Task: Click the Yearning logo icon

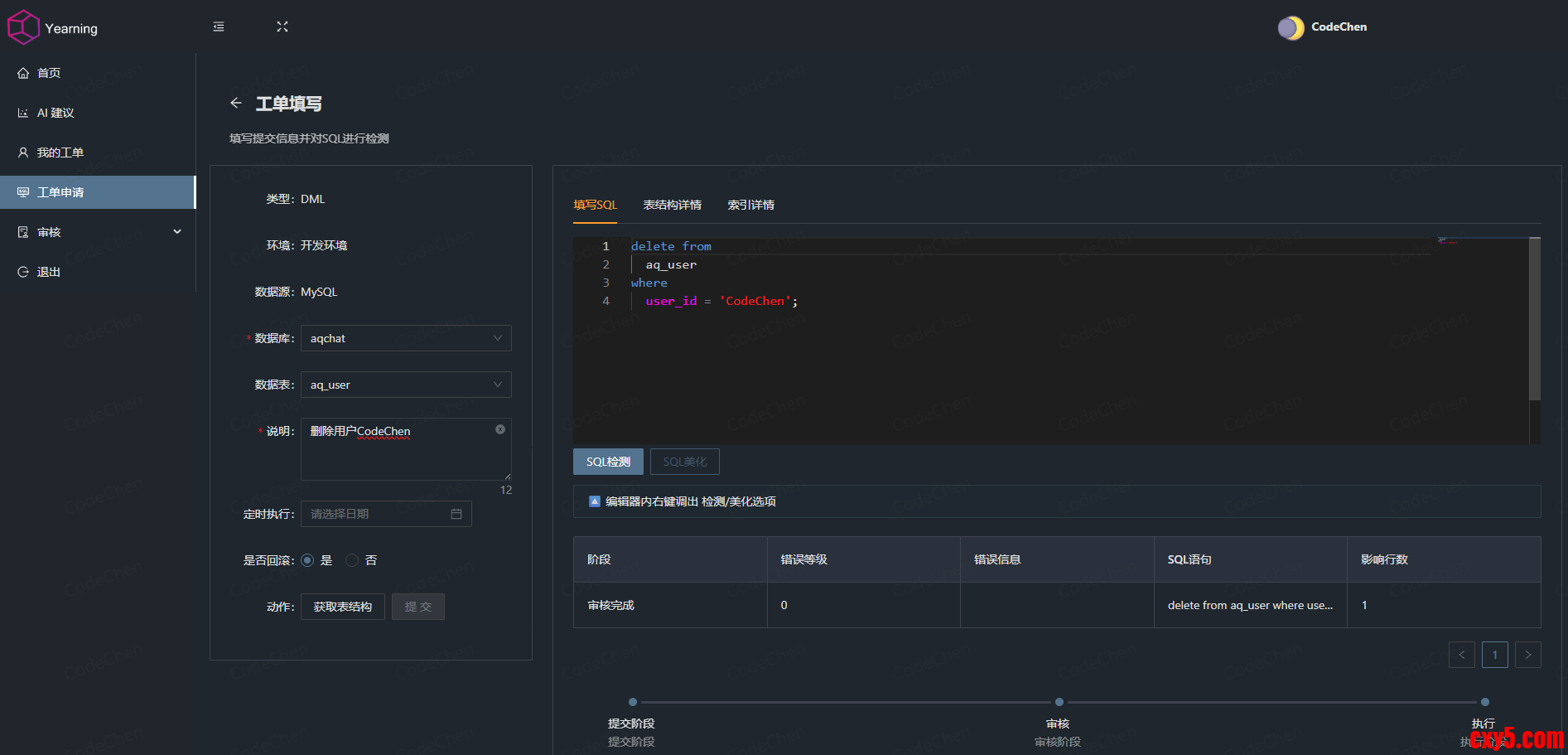Action: 23,27
